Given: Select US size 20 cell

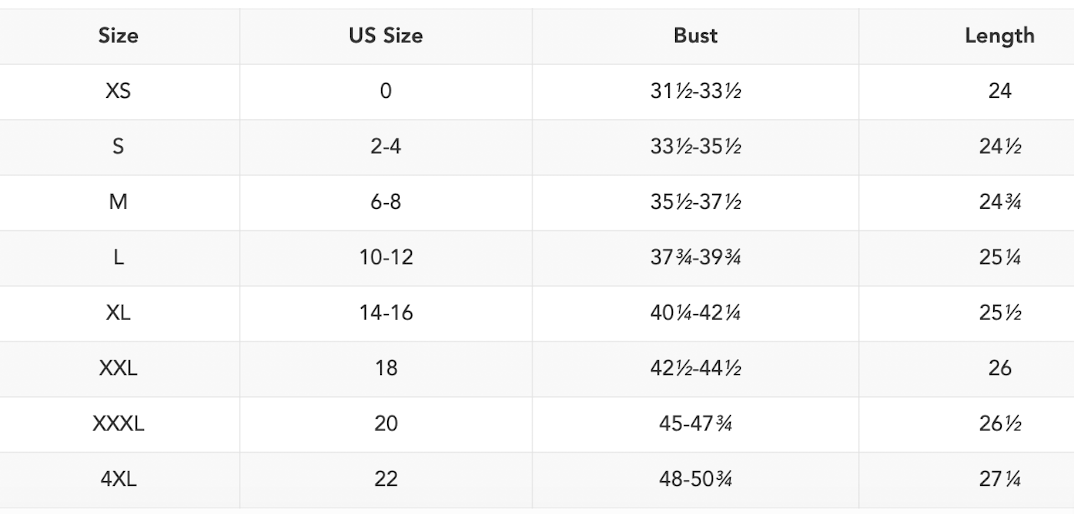Looking at the screenshot, I should [x=385, y=424].
